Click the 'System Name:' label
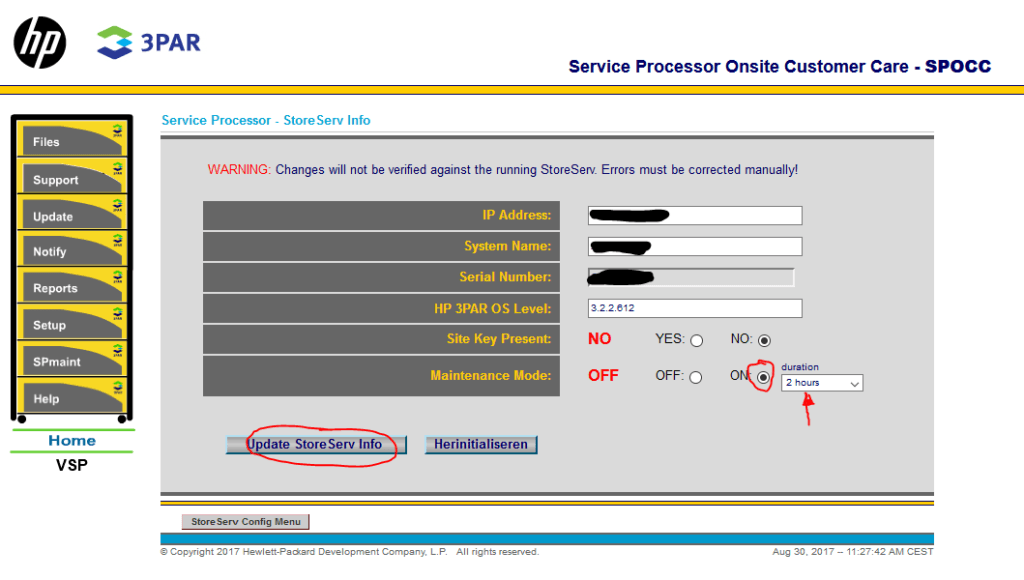This screenshot has height=580, width=1024. 507,246
